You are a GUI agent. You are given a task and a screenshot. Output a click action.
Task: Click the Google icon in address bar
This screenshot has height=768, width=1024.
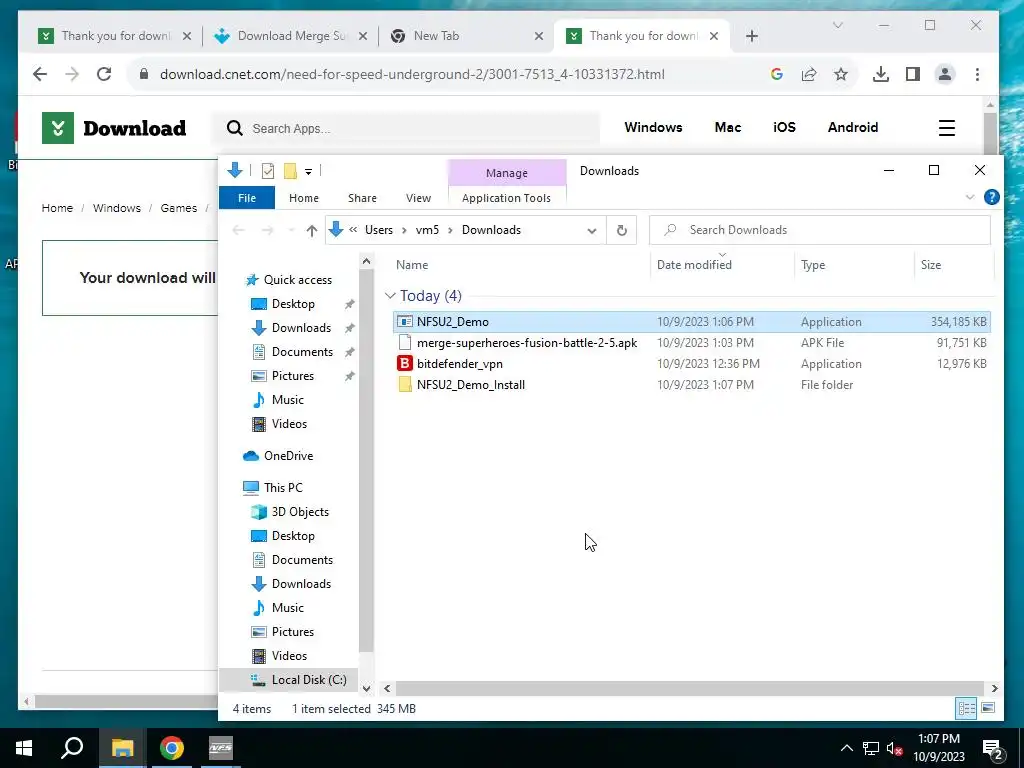pos(776,74)
